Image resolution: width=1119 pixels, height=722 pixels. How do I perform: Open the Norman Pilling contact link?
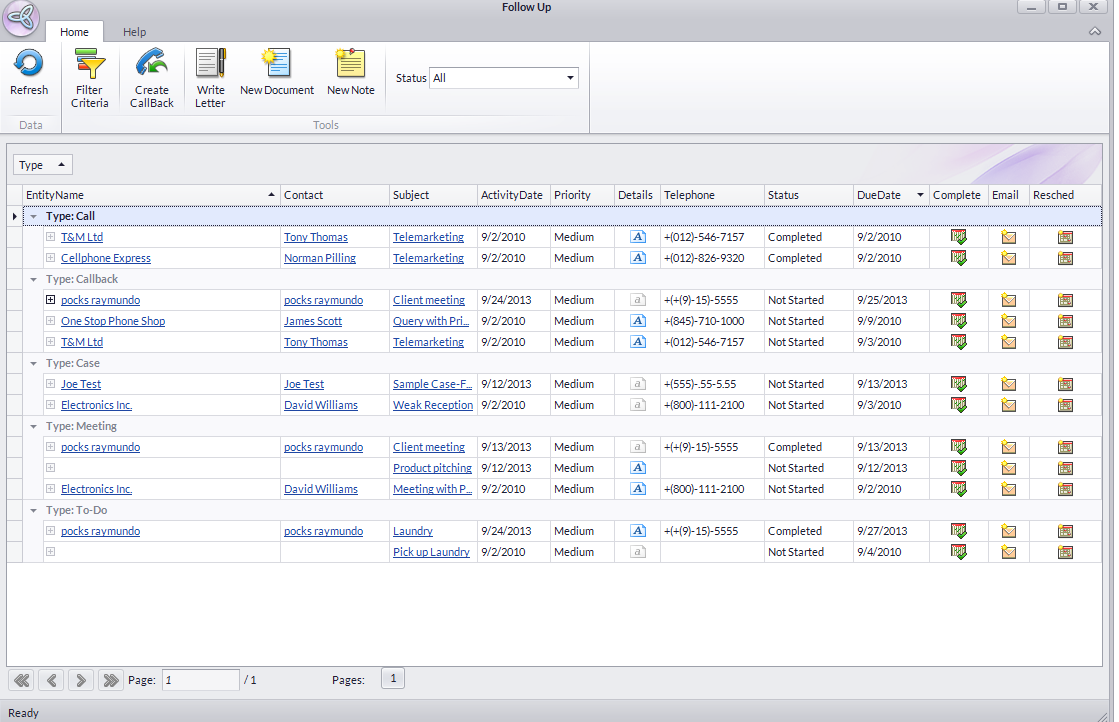point(319,258)
